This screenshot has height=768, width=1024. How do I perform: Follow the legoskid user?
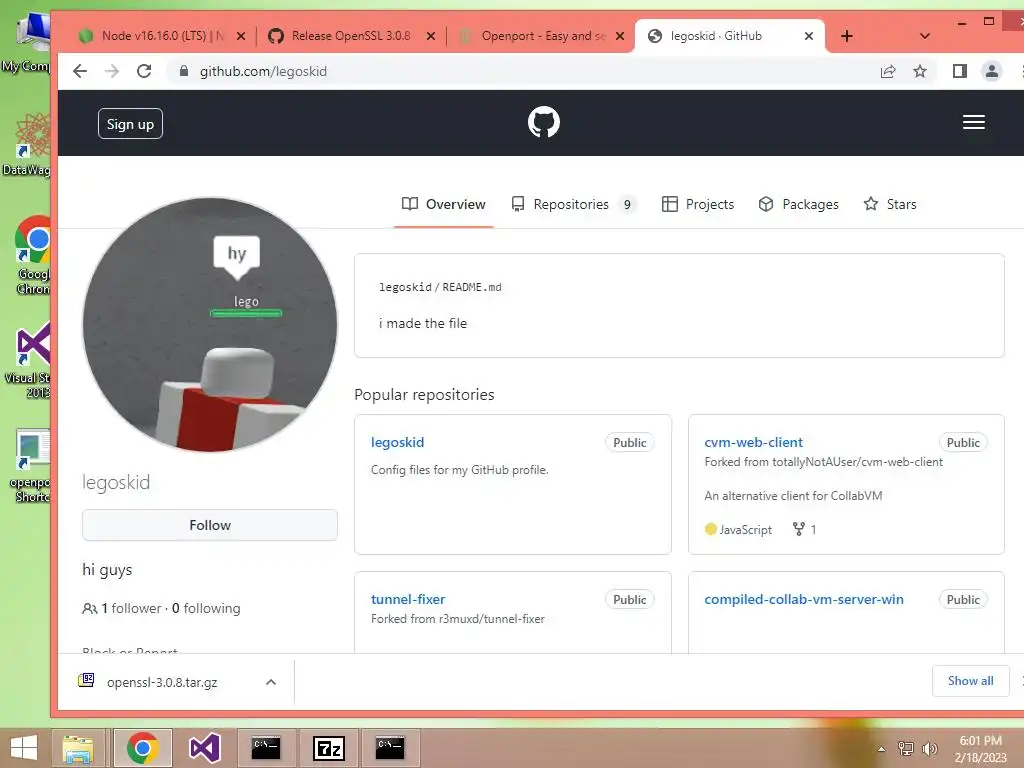pyautogui.click(x=210, y=525)
